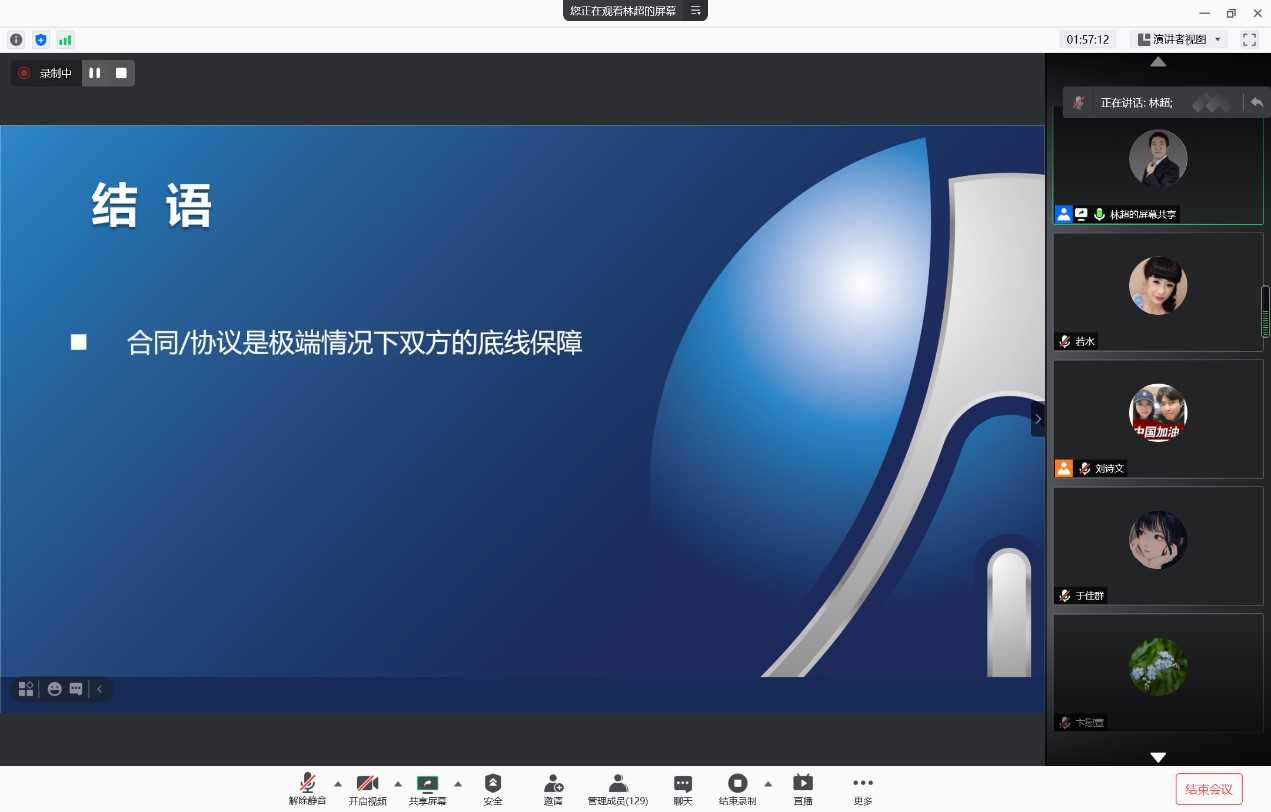The image size is (1271, 812).
Task: Show meeting info via the info icon
Action: coord(16,40)
